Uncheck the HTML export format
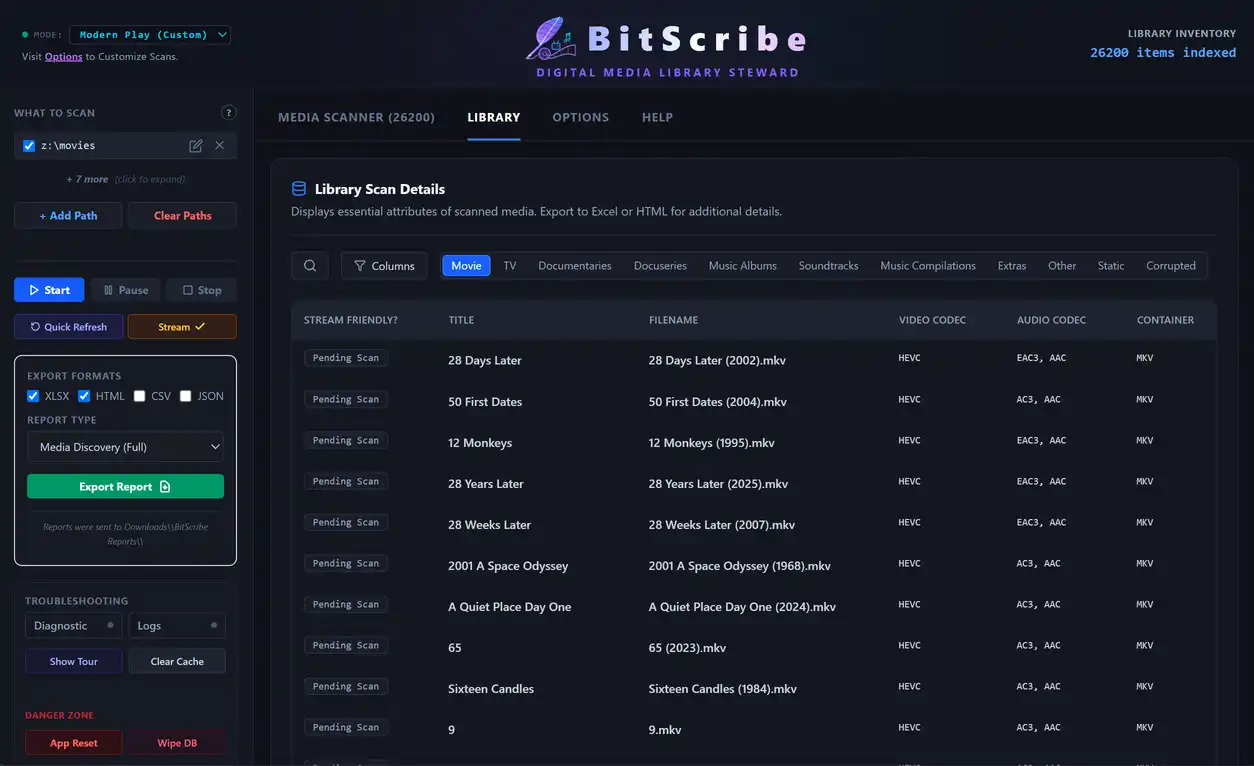This screenshot has width=1254, height=766. point(84,396)
